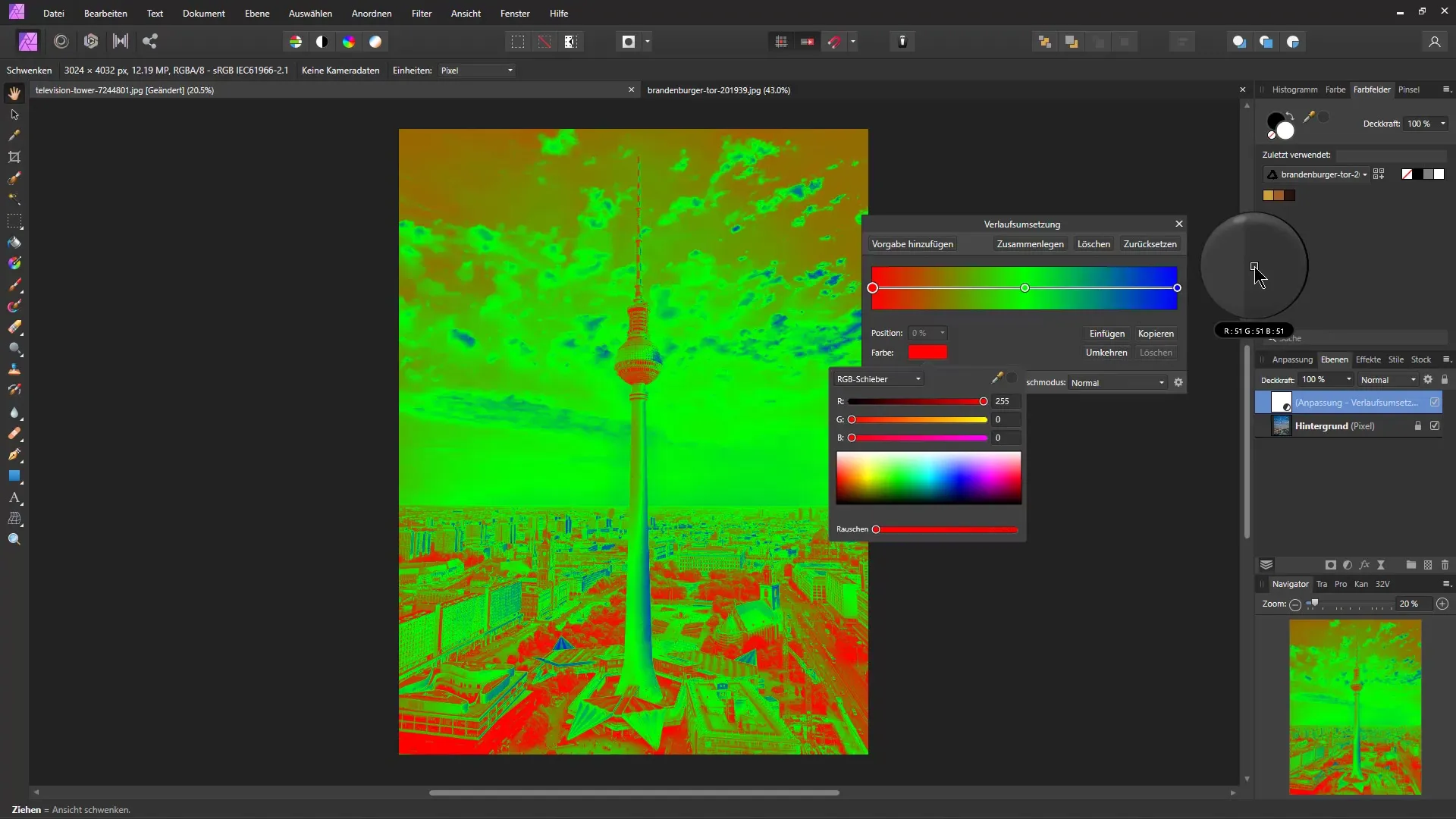Click zoom in plus in Navigator
Screen dimensions: 1456x819
click(1442, 604)
